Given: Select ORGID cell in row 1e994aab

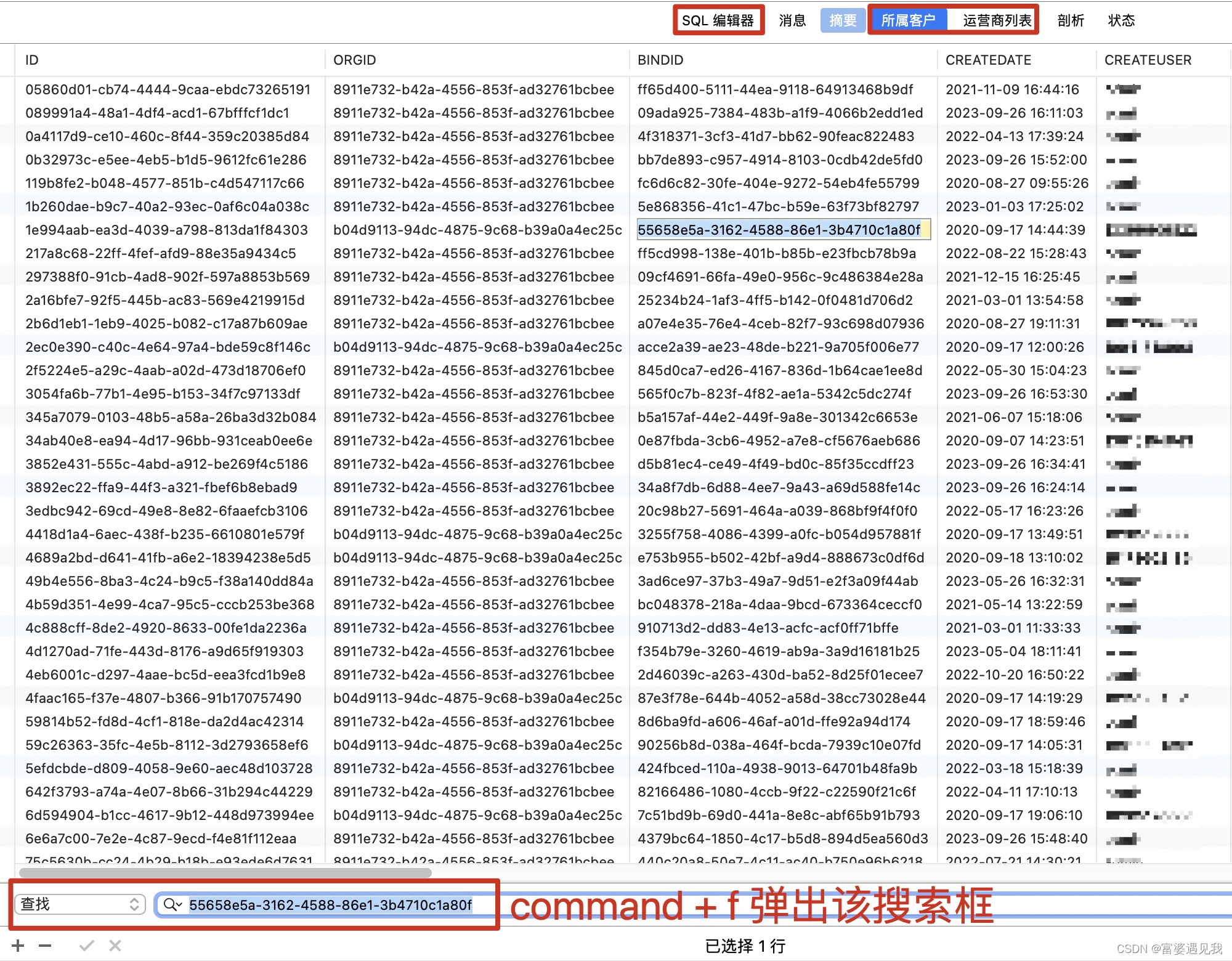Looking at the screenshot, I should [x=477, y=230].
